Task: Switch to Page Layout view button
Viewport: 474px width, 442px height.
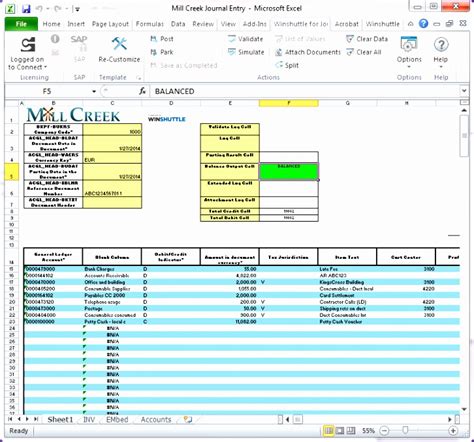Action: pyautogui.click(x=340, y=431)
